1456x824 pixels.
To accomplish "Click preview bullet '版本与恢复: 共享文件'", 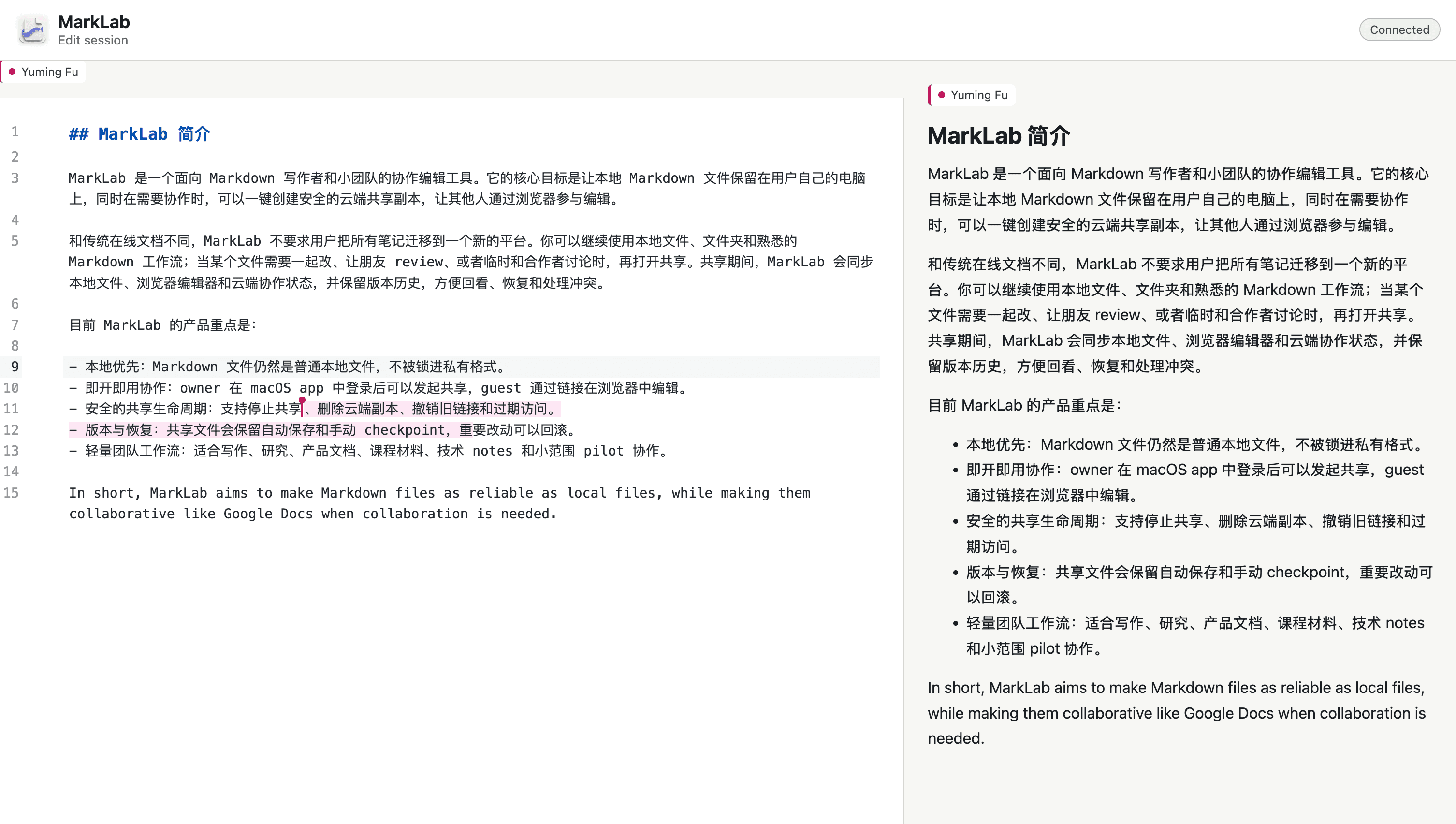I will click(x=1199, y=584).
